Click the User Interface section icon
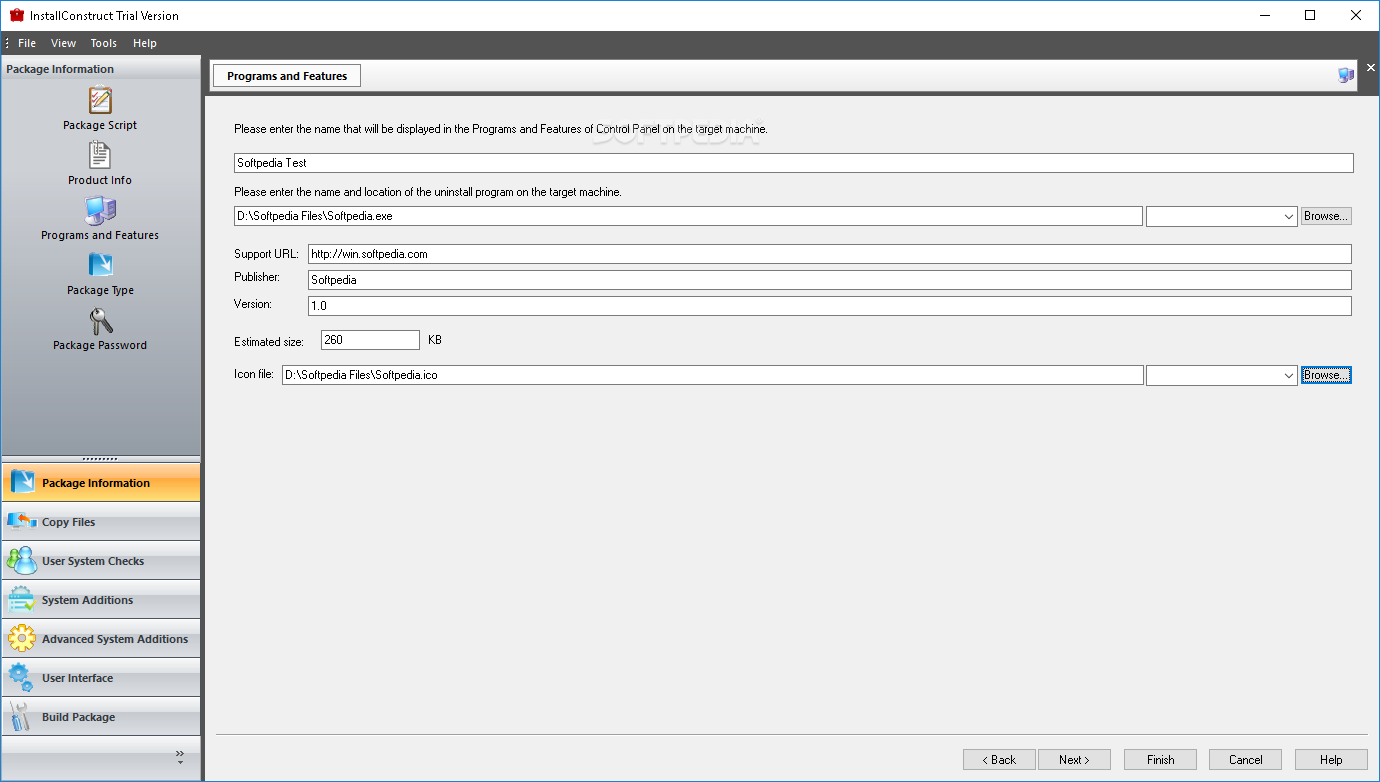Viewport: 1380px width, 782px height. pyautogui.click(x=22, y=678)
